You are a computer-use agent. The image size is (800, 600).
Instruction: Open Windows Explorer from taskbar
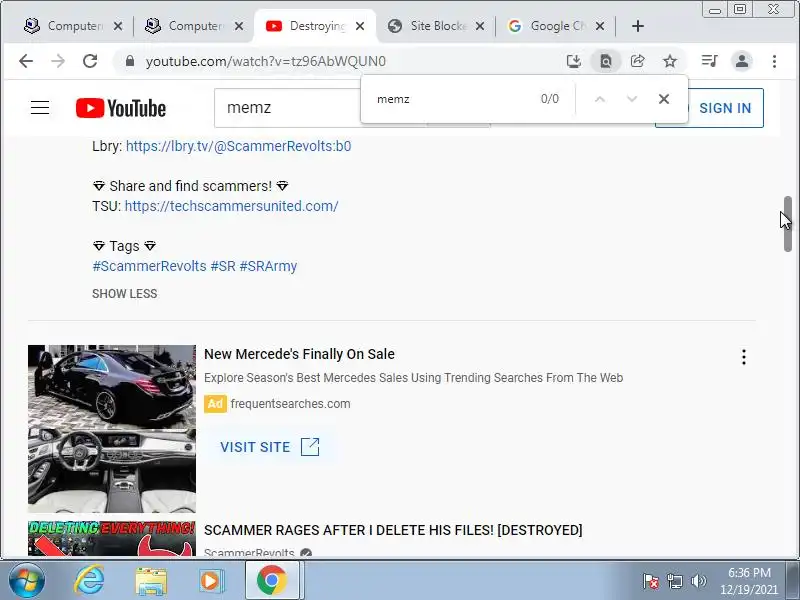click(x=151, y=581)
